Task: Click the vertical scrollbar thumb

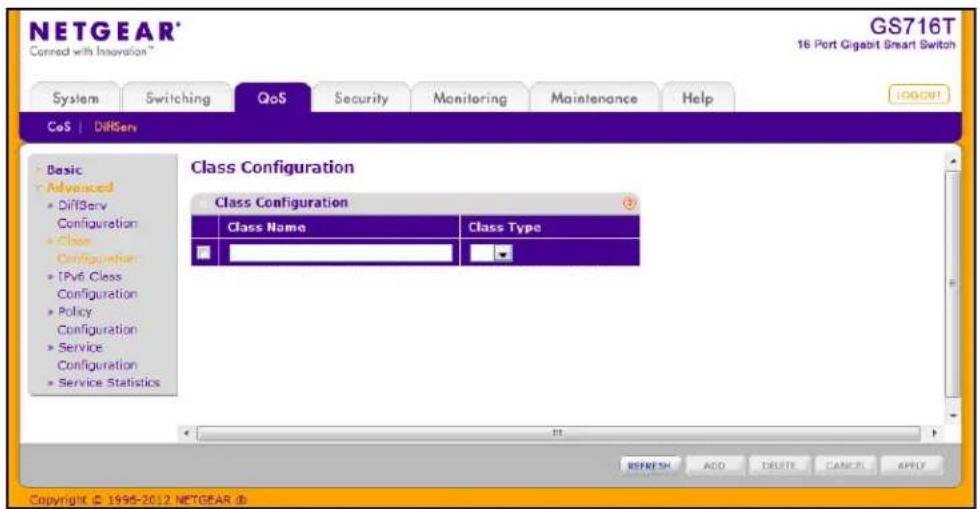Action: pyautogui.click(x=953, y=284)
